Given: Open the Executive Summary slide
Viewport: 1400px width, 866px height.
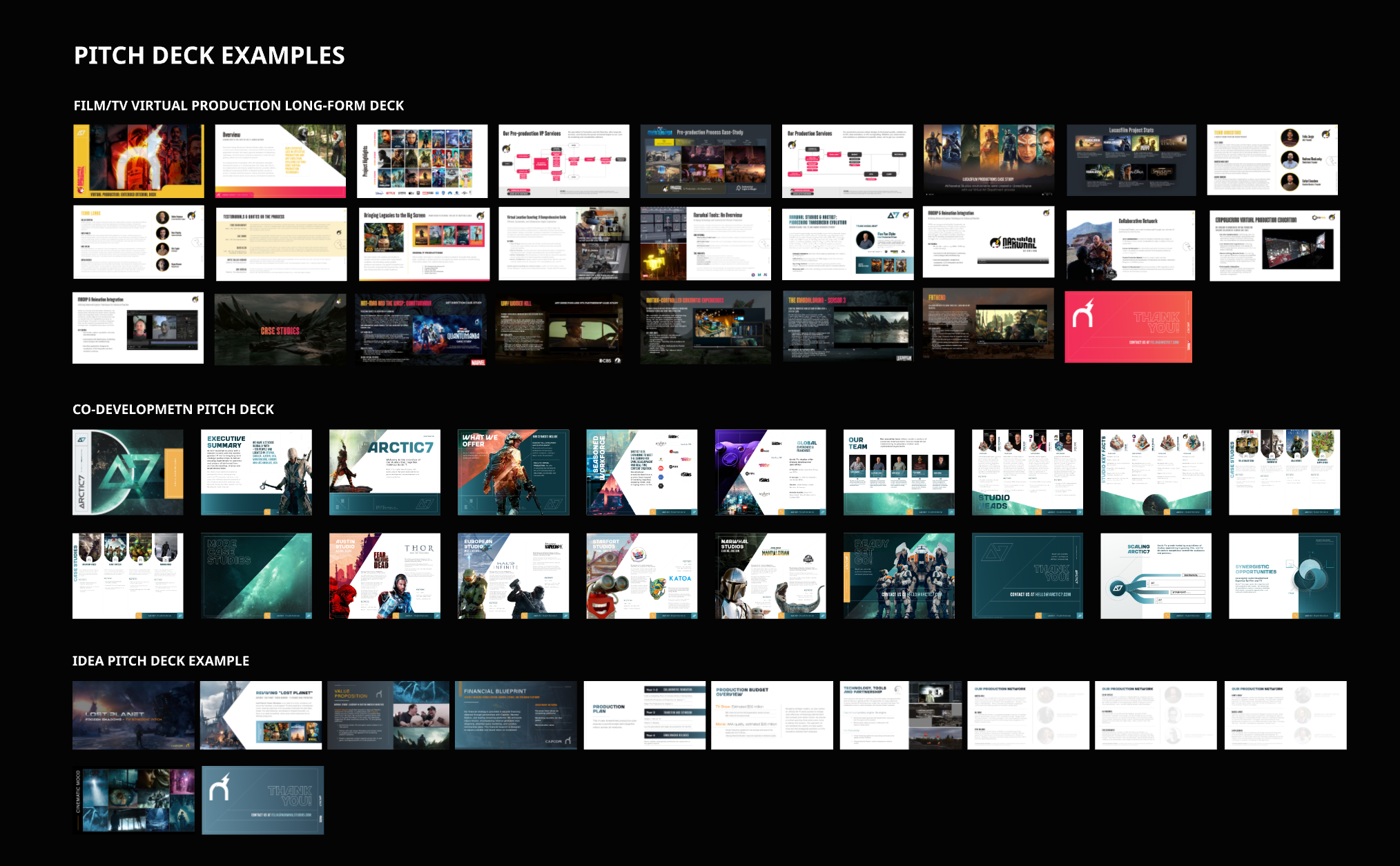Looking at the screenshot, I should point(256,472).
